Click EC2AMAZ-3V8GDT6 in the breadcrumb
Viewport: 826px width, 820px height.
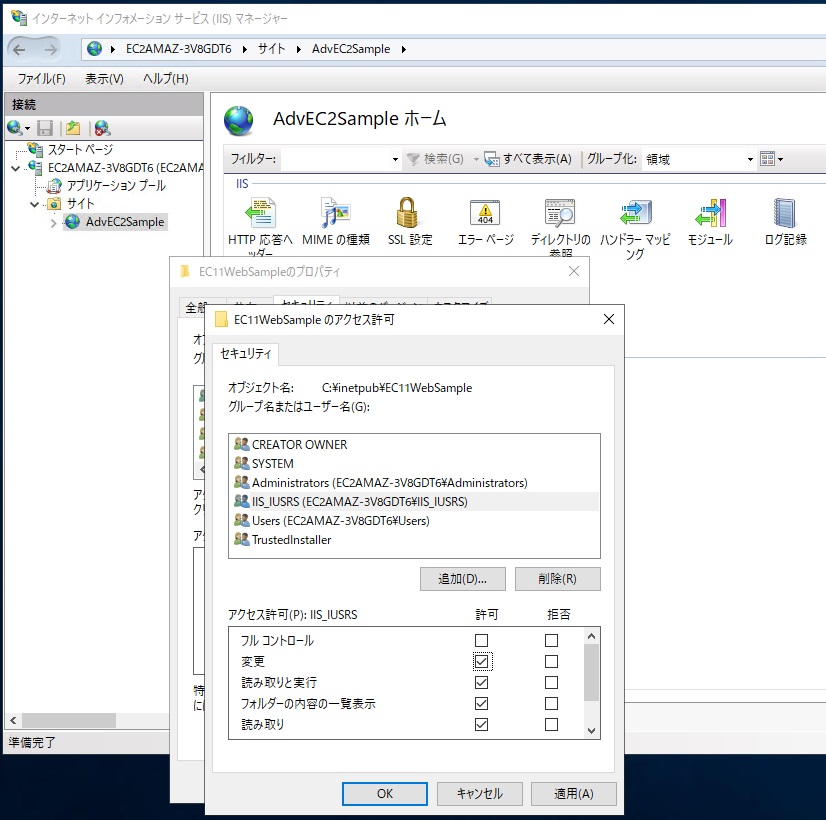pyautogui.click(x=179, y=49)
